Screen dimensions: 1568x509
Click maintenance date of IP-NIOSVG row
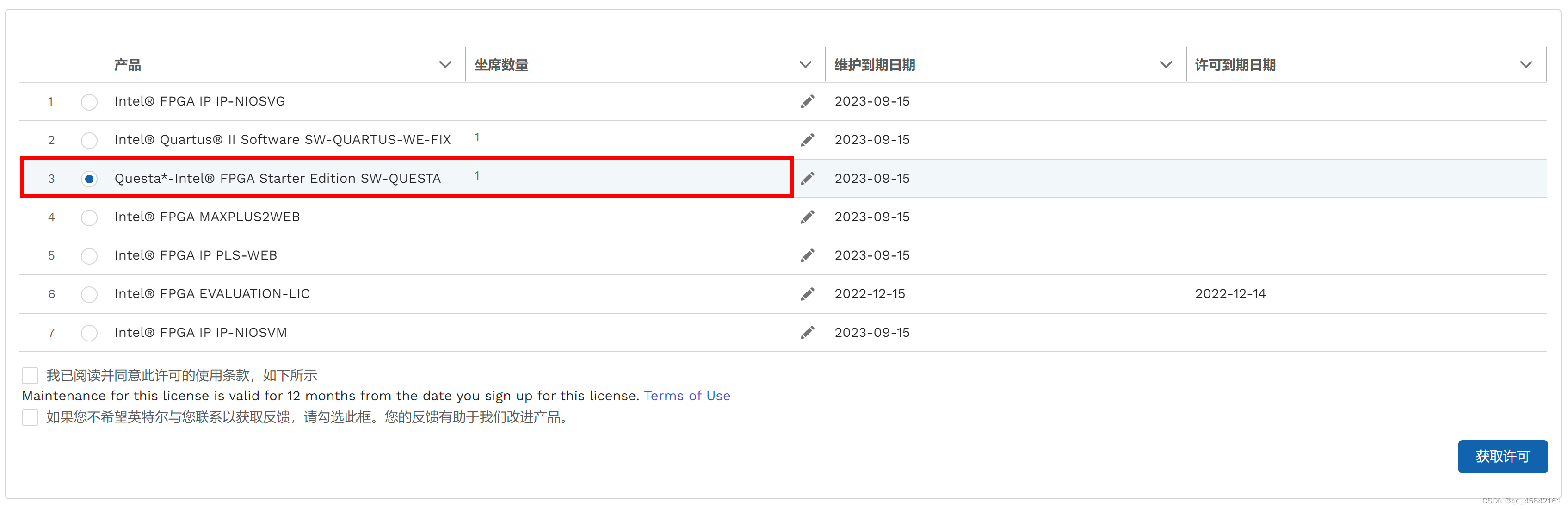coord(872,101)
